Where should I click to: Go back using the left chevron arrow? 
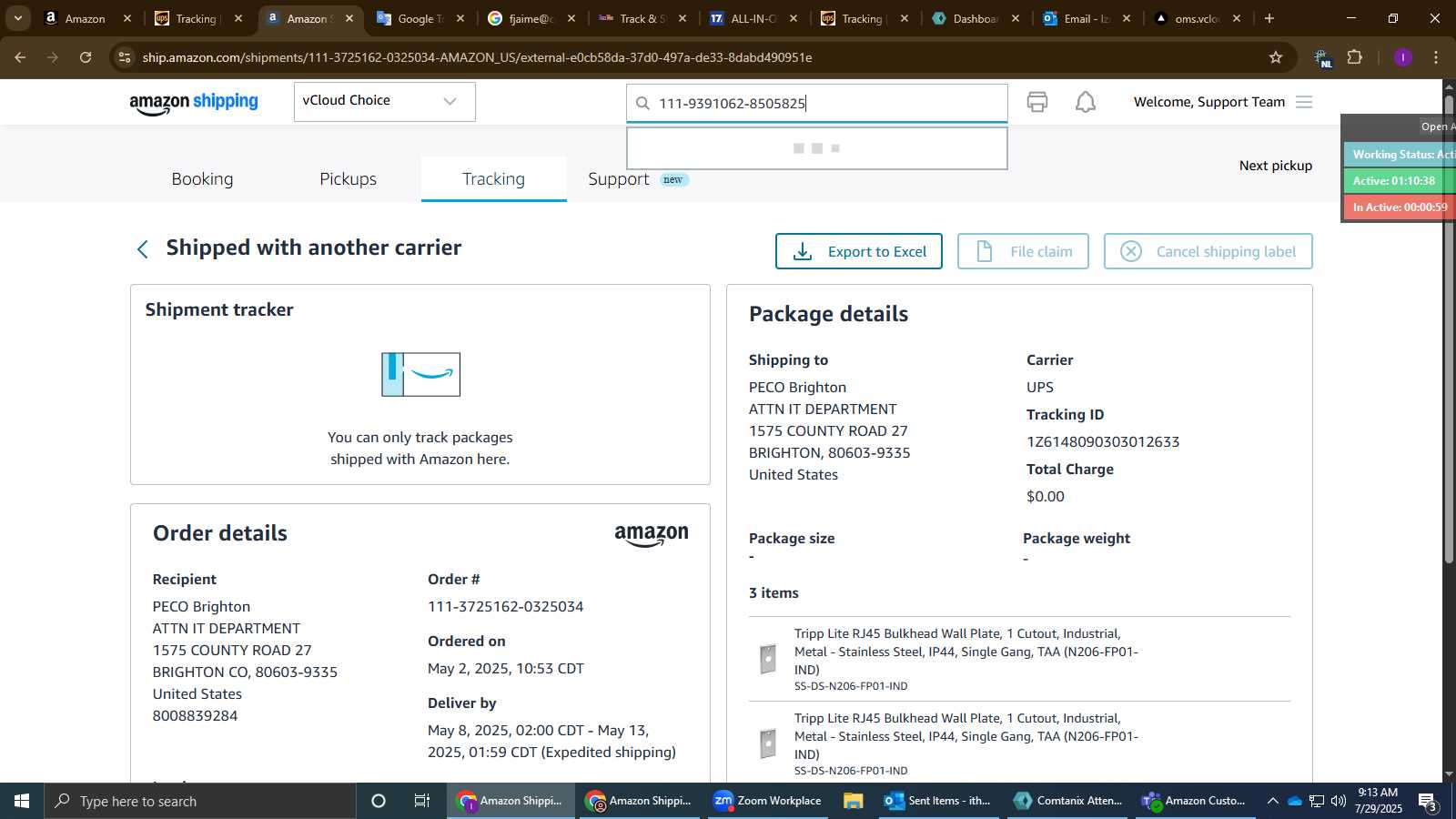tap(142, 249)
